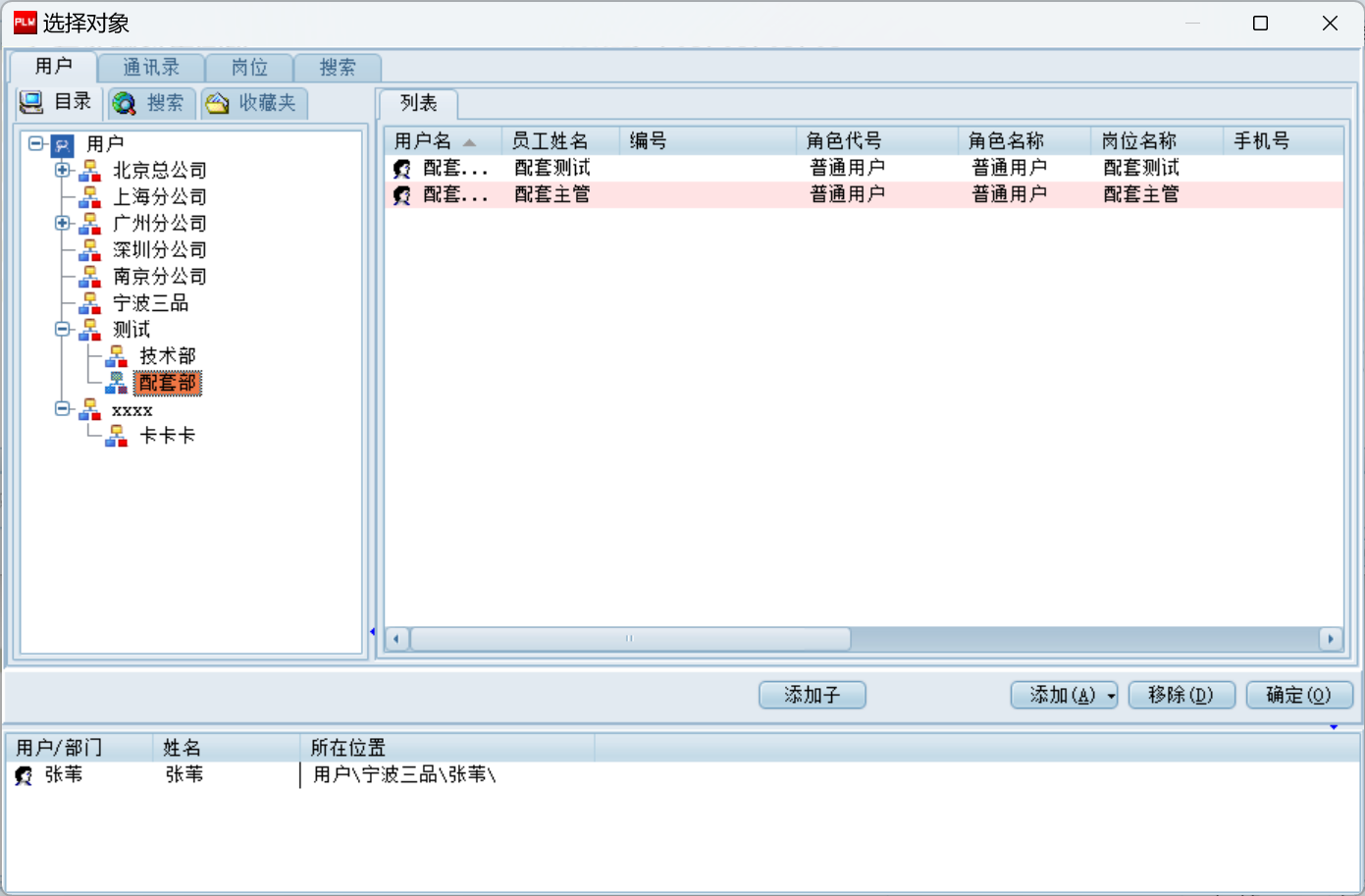
Task: Select the 列表 tab
Action: (x=418, y=103)
